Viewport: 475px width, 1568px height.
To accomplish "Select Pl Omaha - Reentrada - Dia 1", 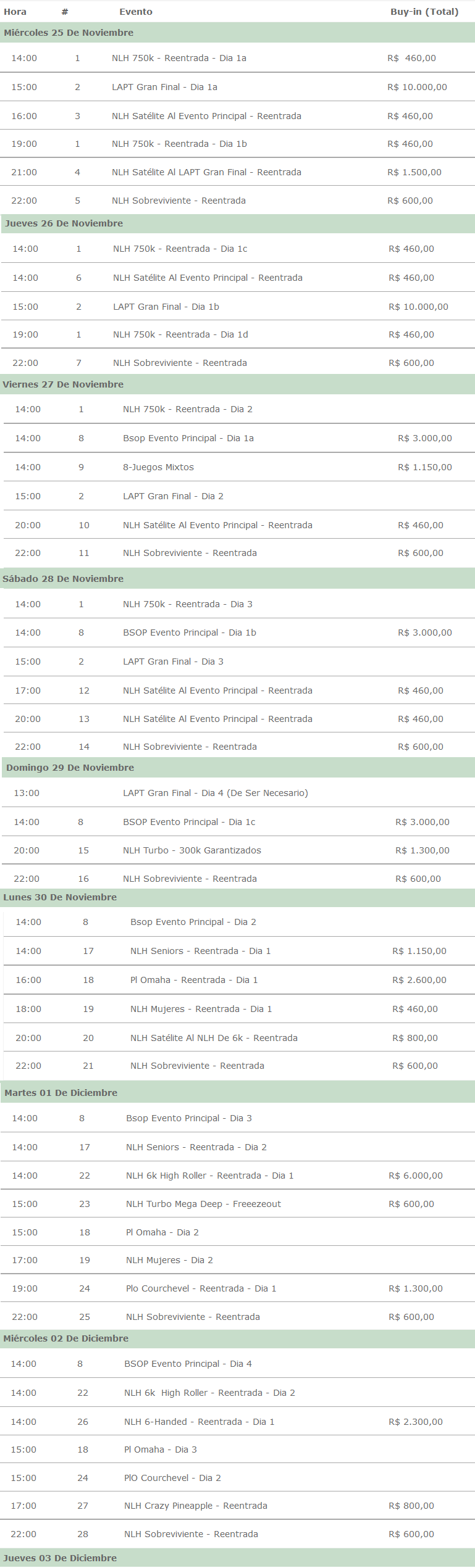I will [194, 980].
